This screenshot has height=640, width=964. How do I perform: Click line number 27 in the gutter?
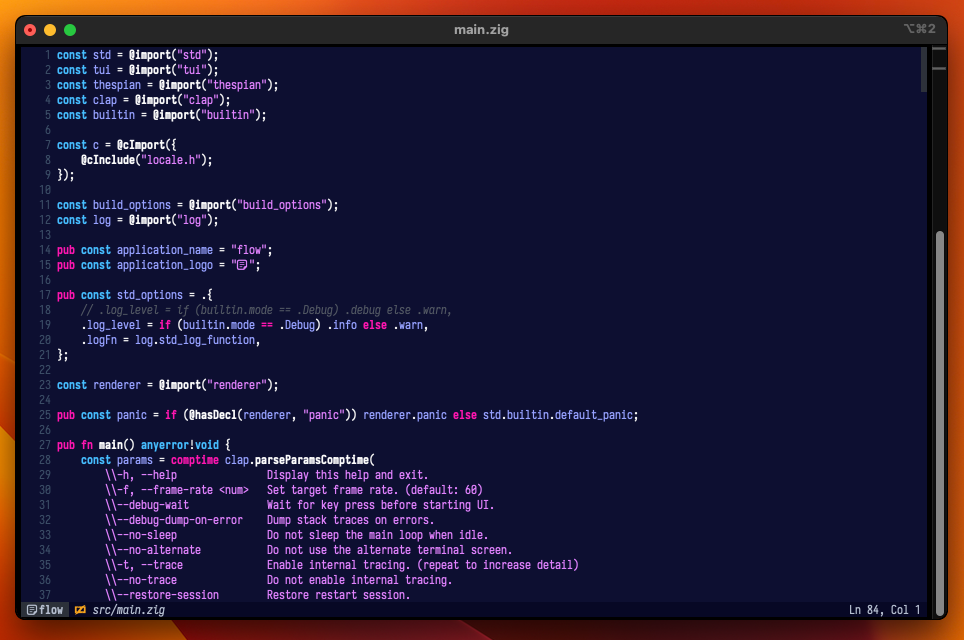pyautogui.click(x=45, y=445)
